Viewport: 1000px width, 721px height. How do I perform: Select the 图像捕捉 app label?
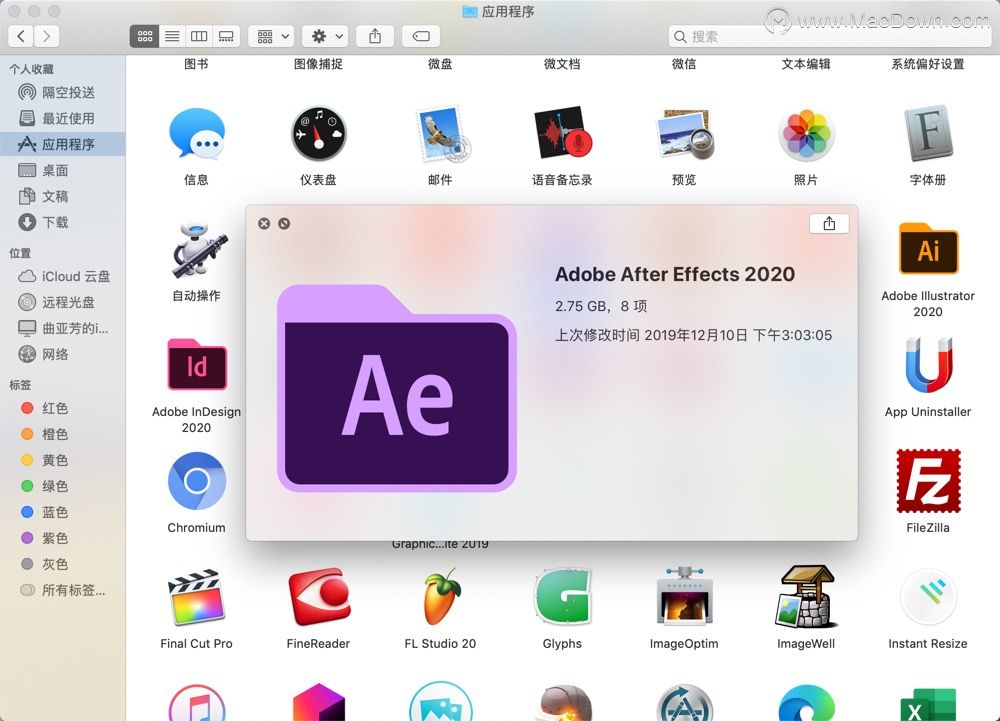point(318,64)
